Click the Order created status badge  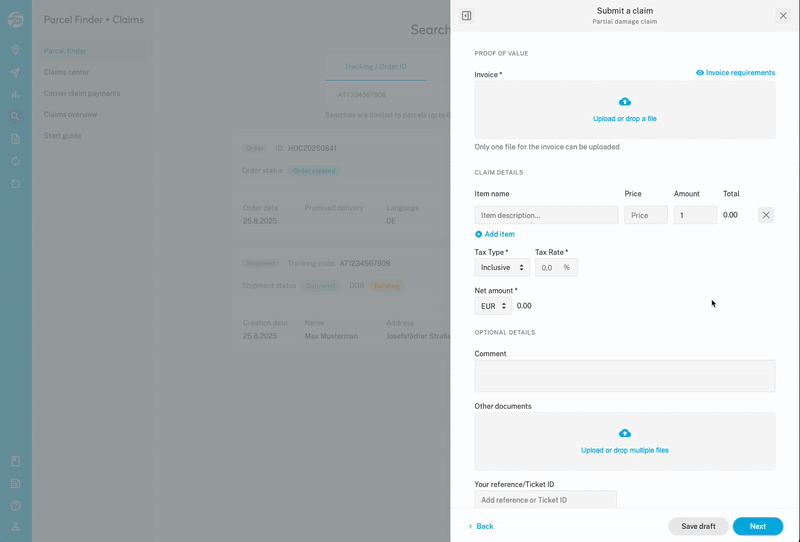(314, 171)
